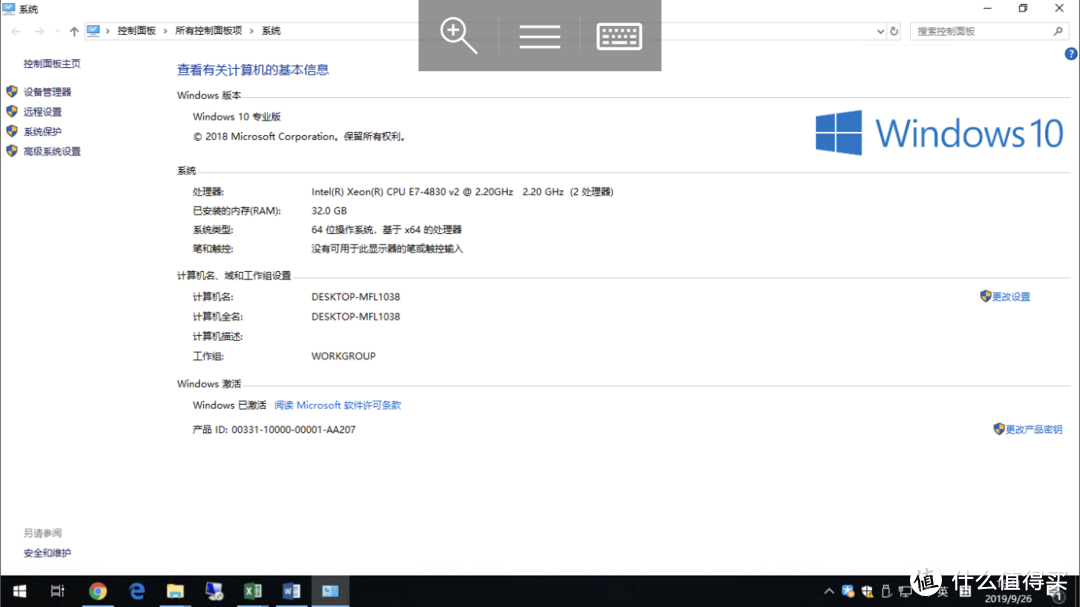Viewport: 1080px width, 607px height.
Task: Open the remote session hamburger menu
Action: pos(539,36)
